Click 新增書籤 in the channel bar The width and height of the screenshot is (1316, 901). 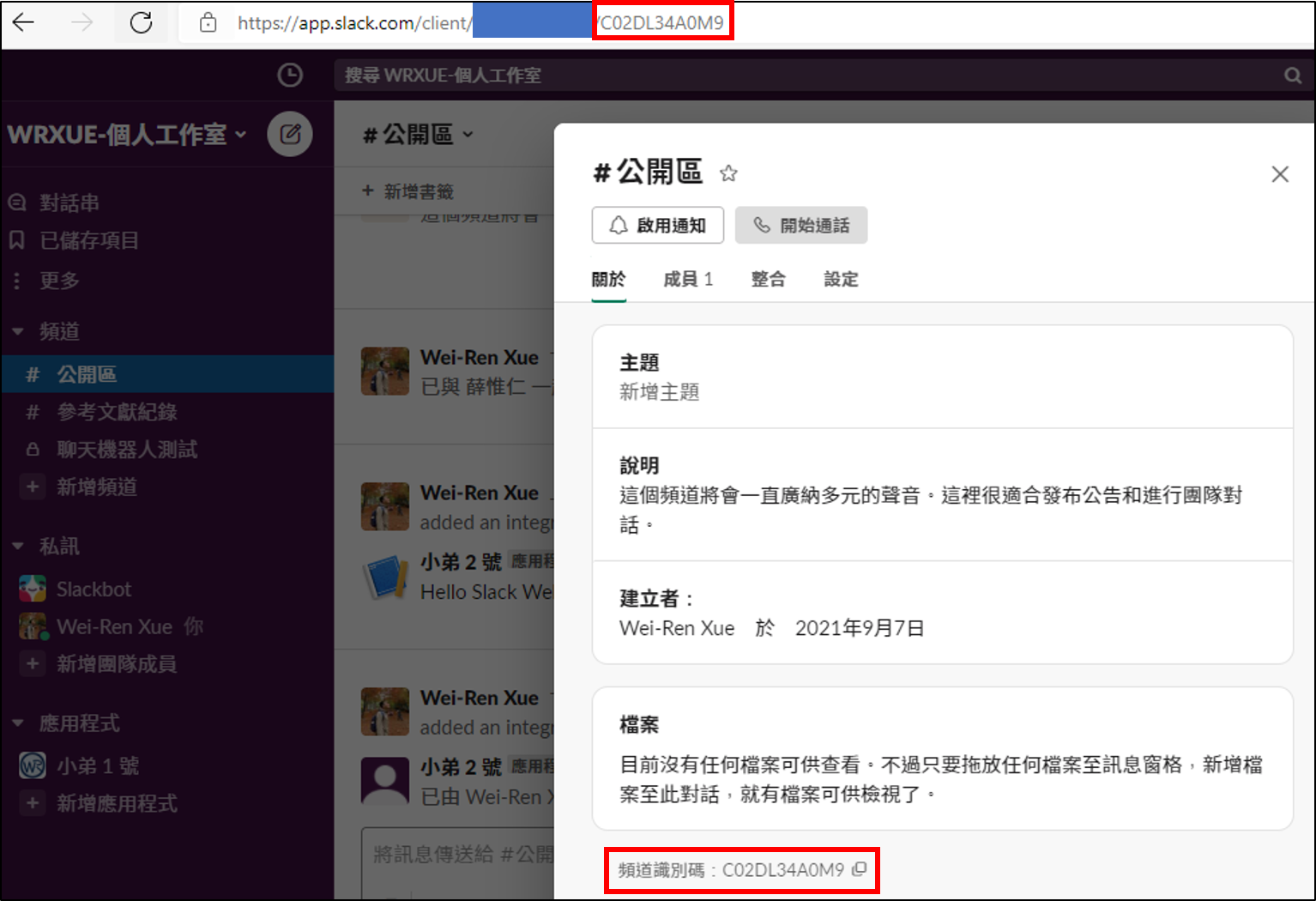click(x=408, y=191)
